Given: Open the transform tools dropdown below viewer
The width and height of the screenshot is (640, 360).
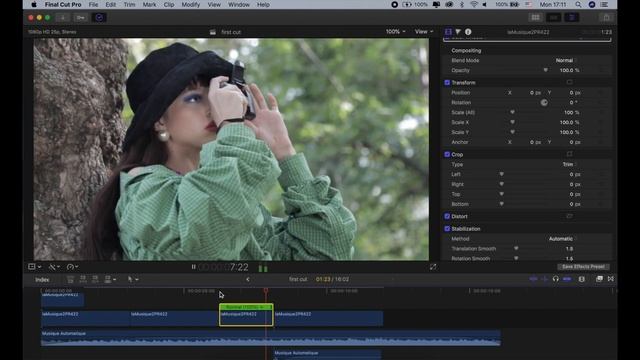Looking at the screenshot, I should coord(34,267).
